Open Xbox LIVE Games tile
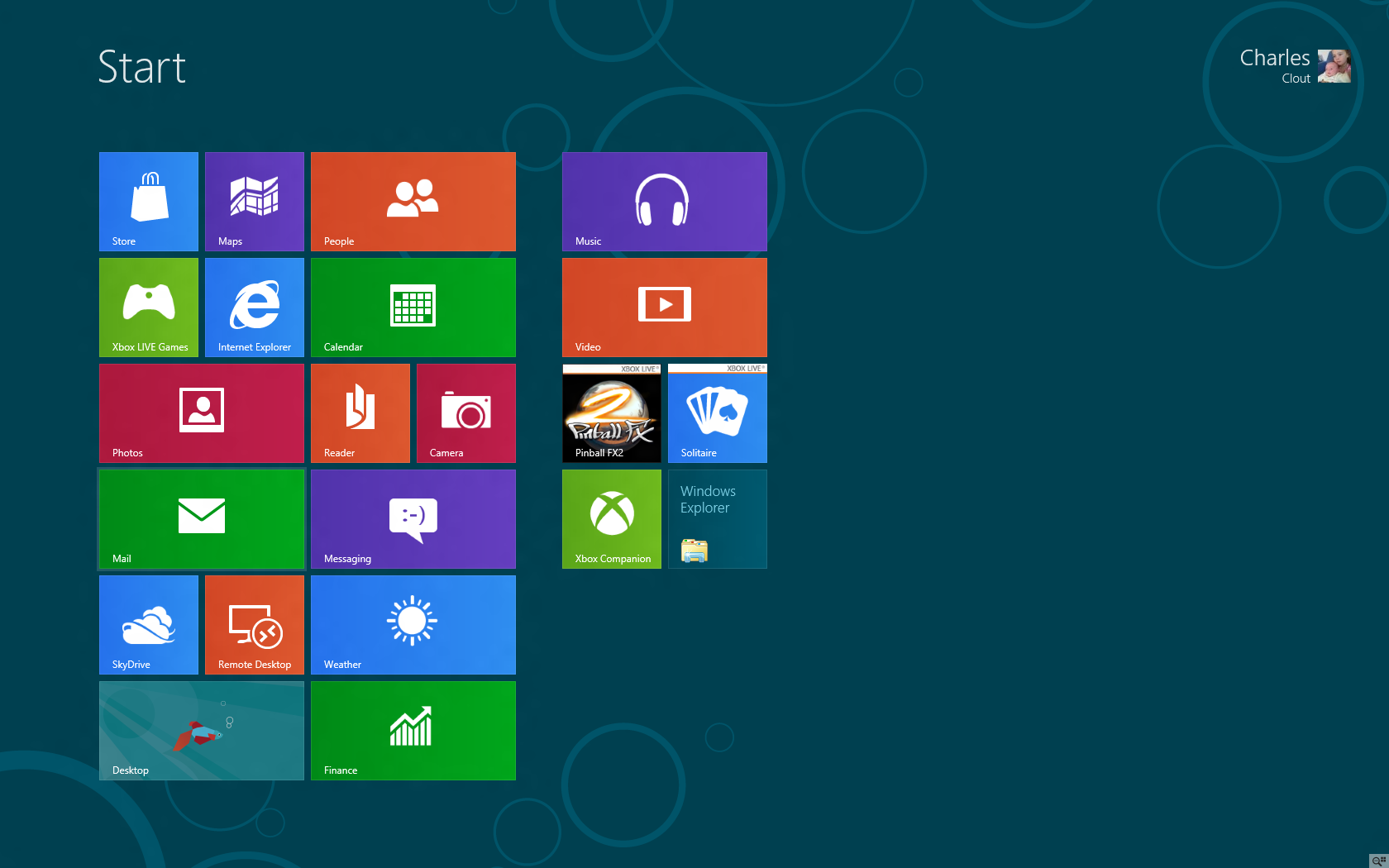Screen dimensions: 1389x868 coord(149,308)
